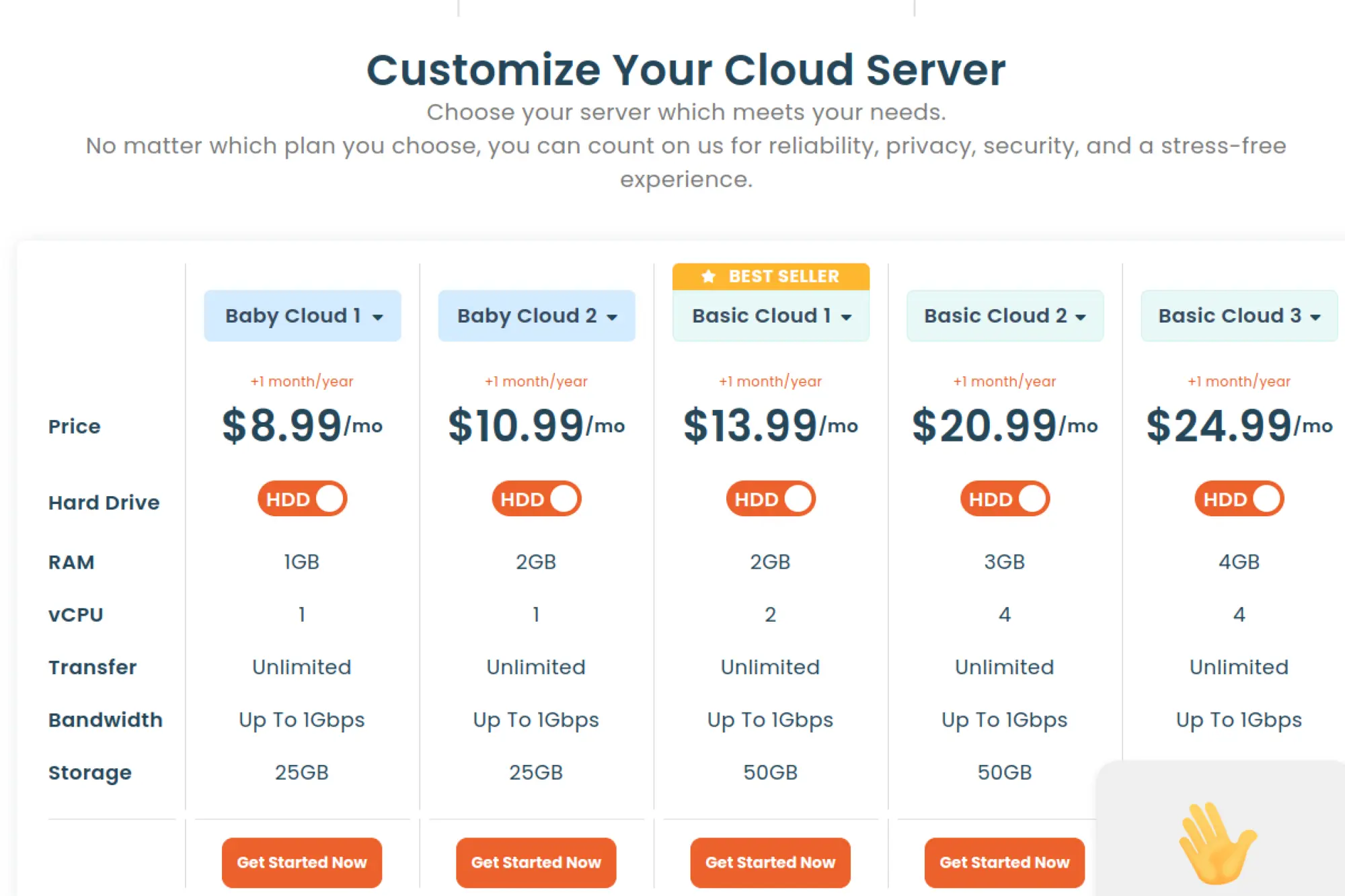Toggle HDD switch for Baby Cloud 1
This screenshot has width=1345, height=896.
302,499
